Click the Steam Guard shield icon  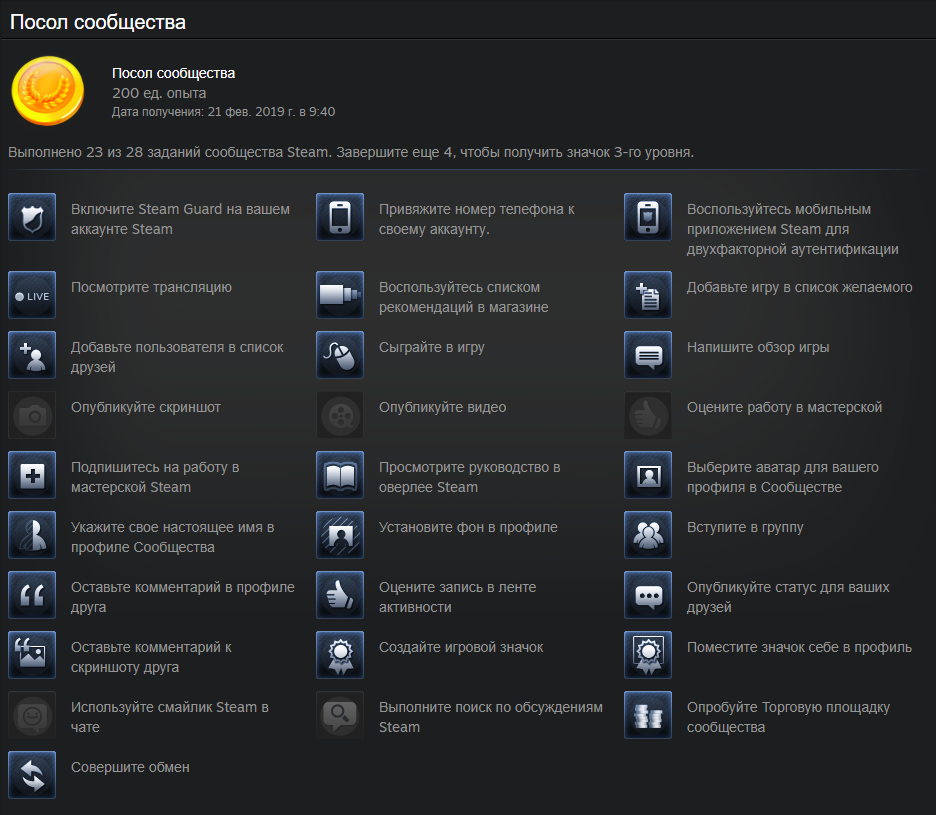32,217
